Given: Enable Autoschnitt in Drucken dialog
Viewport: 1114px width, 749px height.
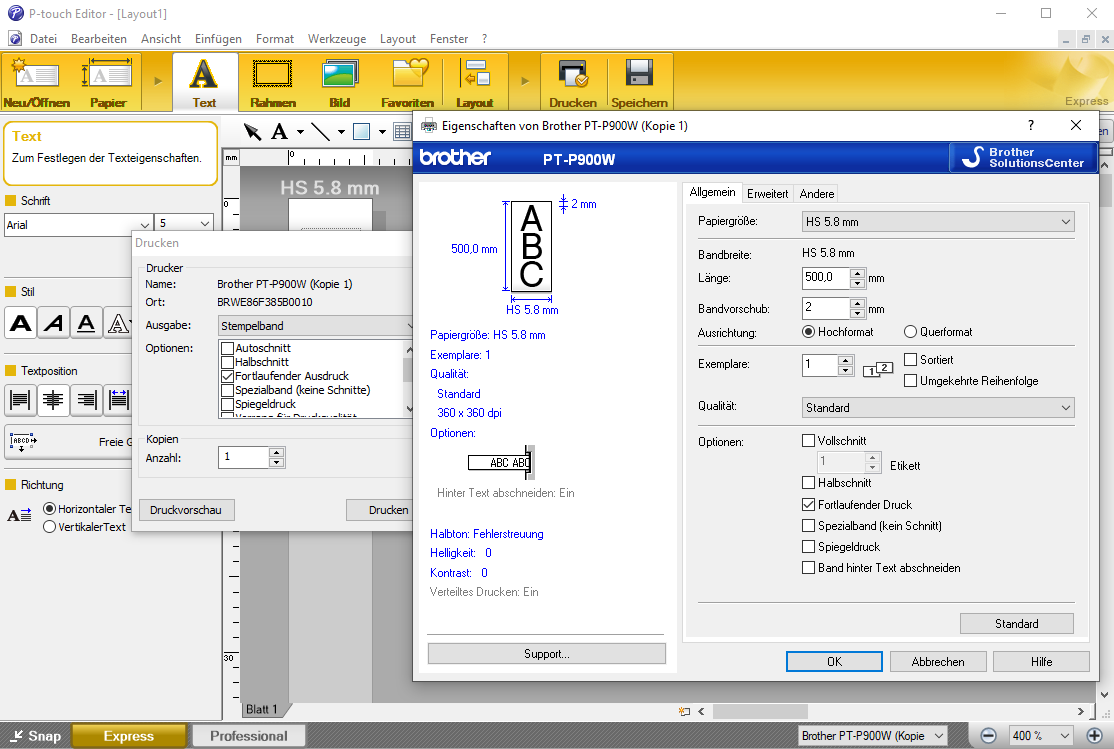Looking at the screenshot, I should 227,348.
